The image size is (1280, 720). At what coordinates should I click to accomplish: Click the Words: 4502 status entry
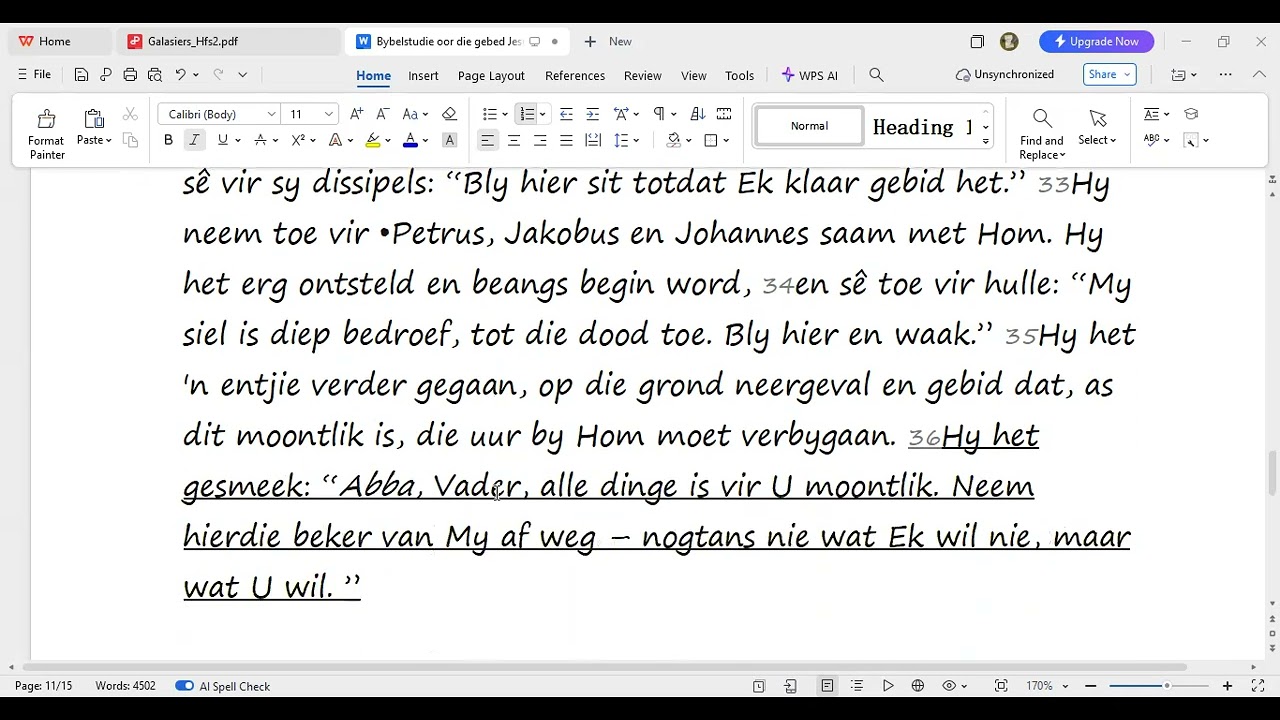coord(125,686)
